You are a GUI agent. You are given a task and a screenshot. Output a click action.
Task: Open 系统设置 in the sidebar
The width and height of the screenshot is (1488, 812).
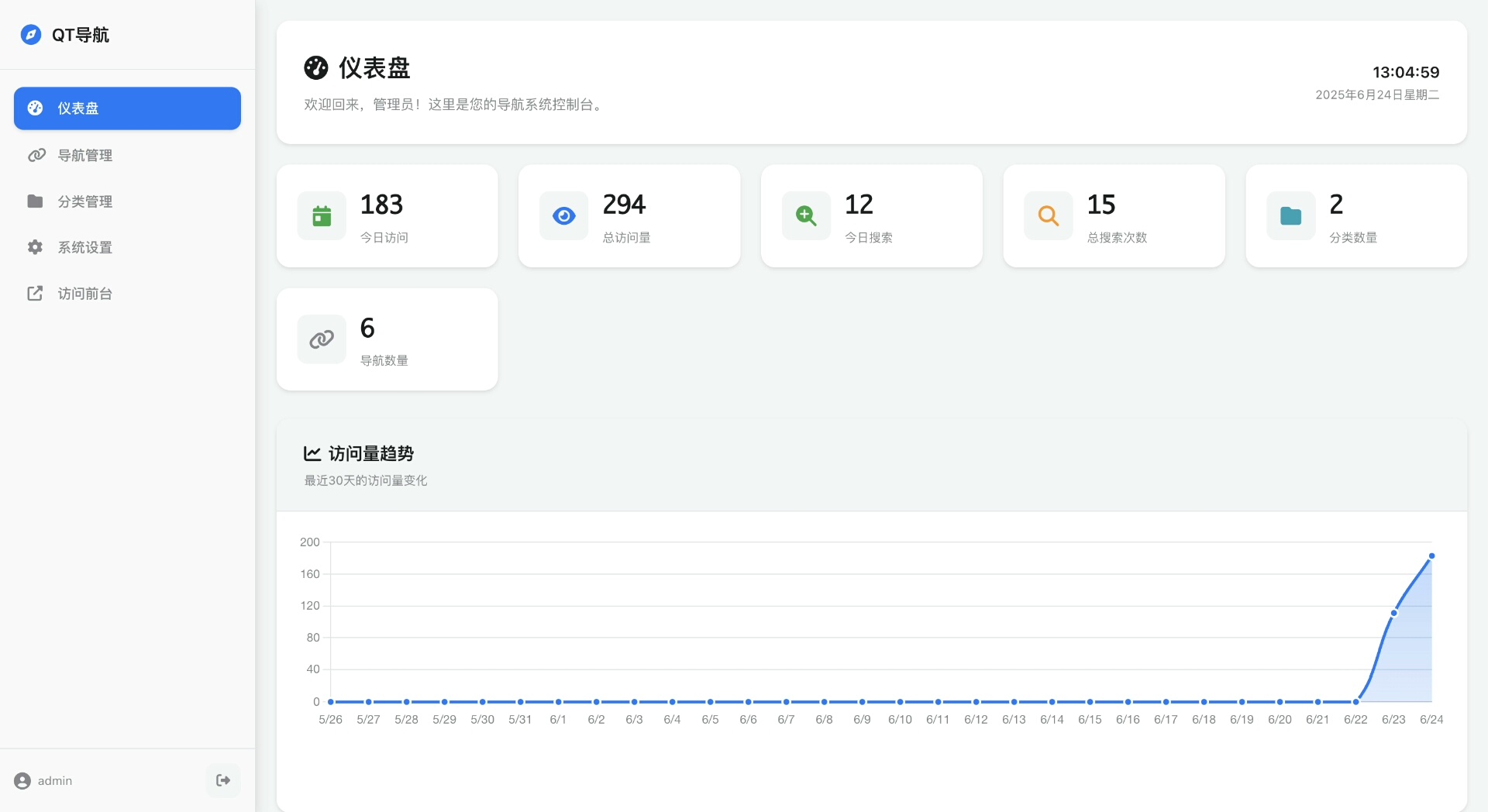[x=85, y=248]
